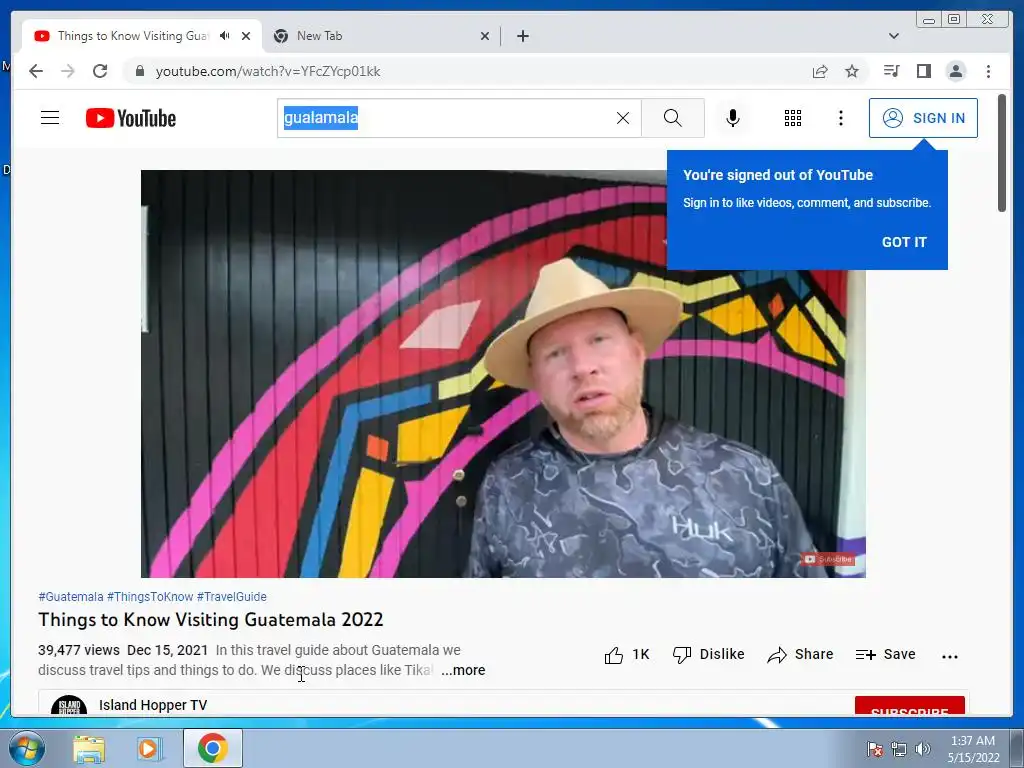The image size is (1024, 768).
Task: Open a new tab with plus
Action: (523, 36)
